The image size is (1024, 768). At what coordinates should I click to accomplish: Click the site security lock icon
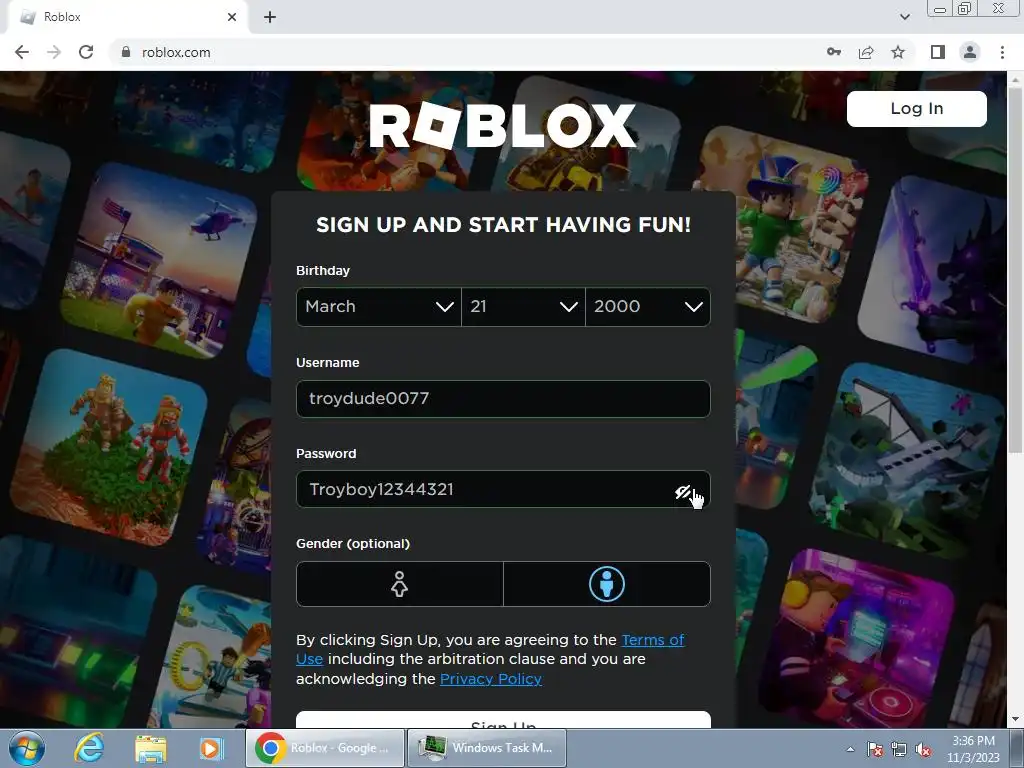(126, 52)
